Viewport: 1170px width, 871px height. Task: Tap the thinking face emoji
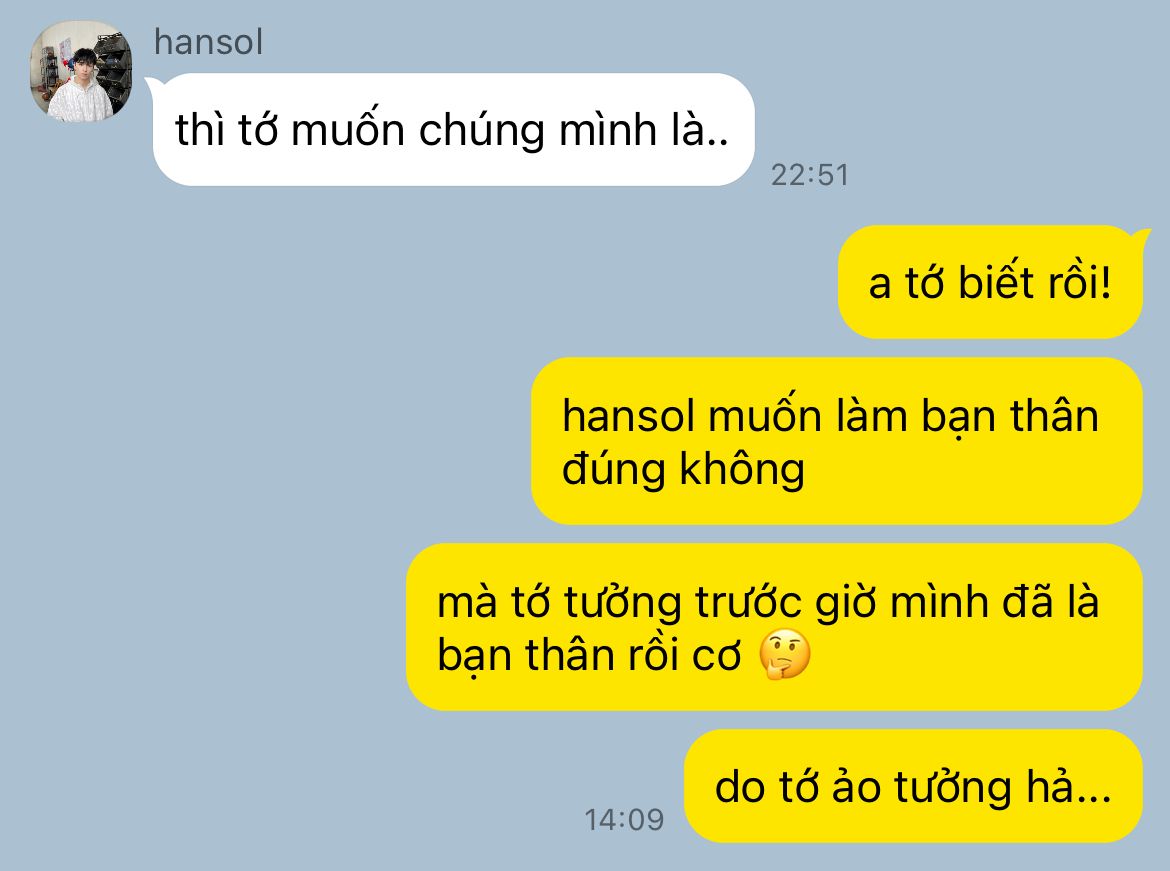point(784,655)
